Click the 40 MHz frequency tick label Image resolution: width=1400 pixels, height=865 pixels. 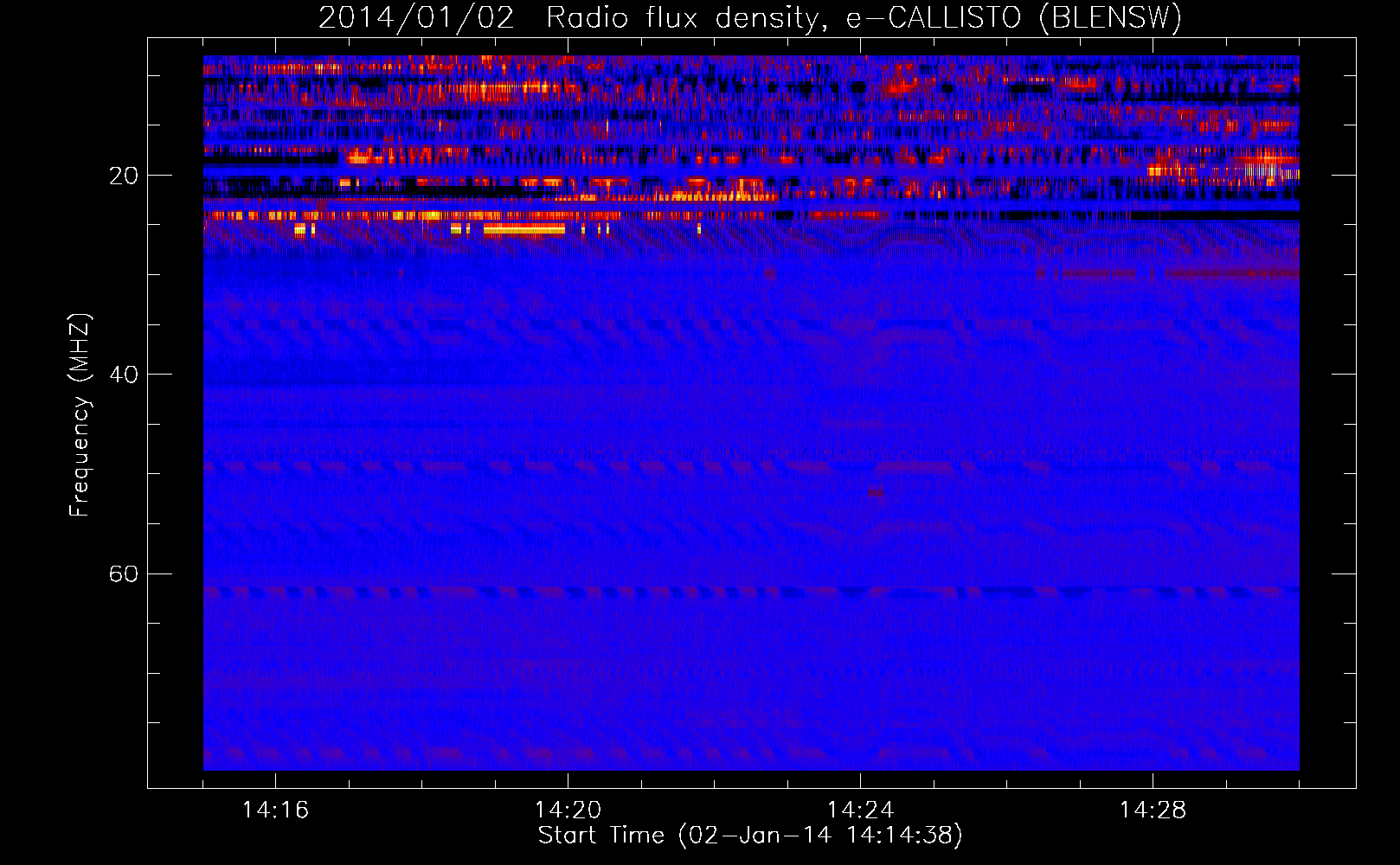123,375
